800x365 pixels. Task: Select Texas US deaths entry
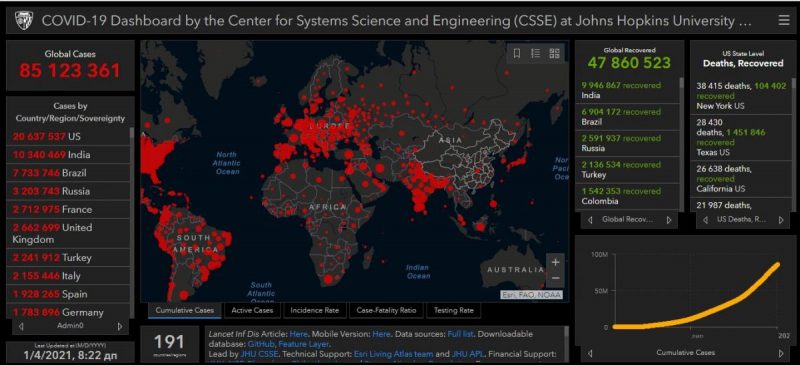(x=741, y=137)
